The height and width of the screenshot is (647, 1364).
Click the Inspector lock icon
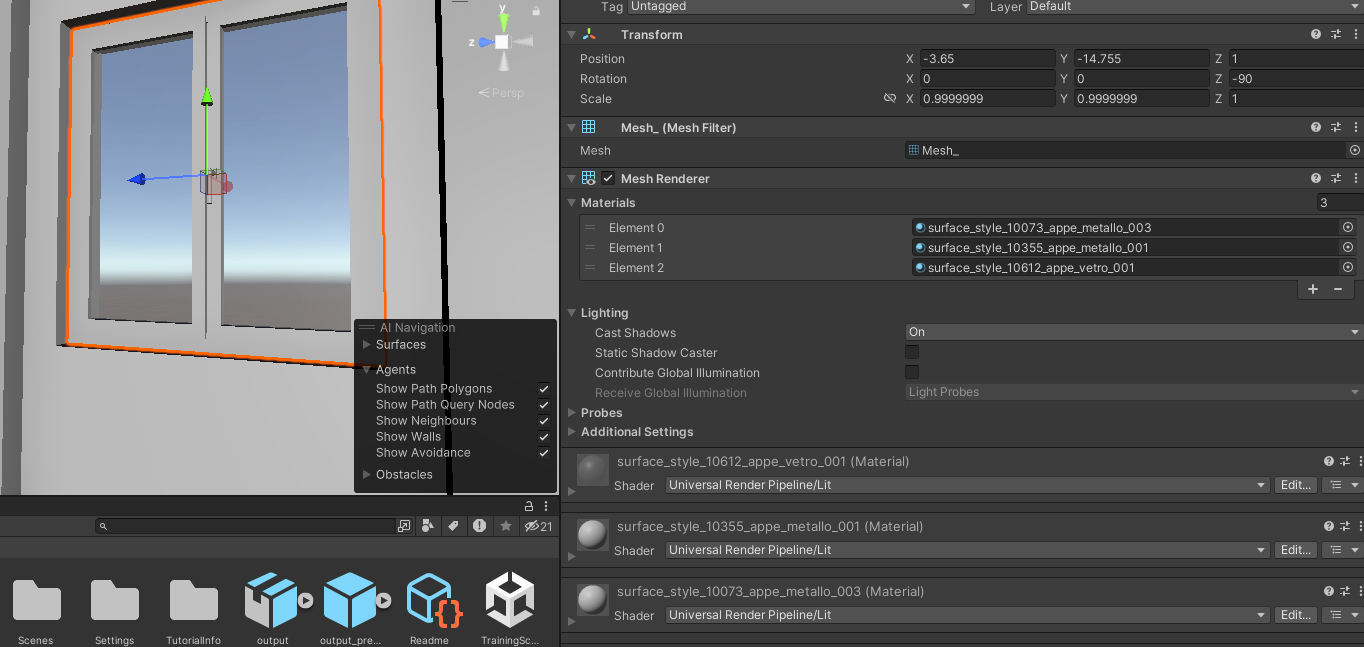[528, 506]
